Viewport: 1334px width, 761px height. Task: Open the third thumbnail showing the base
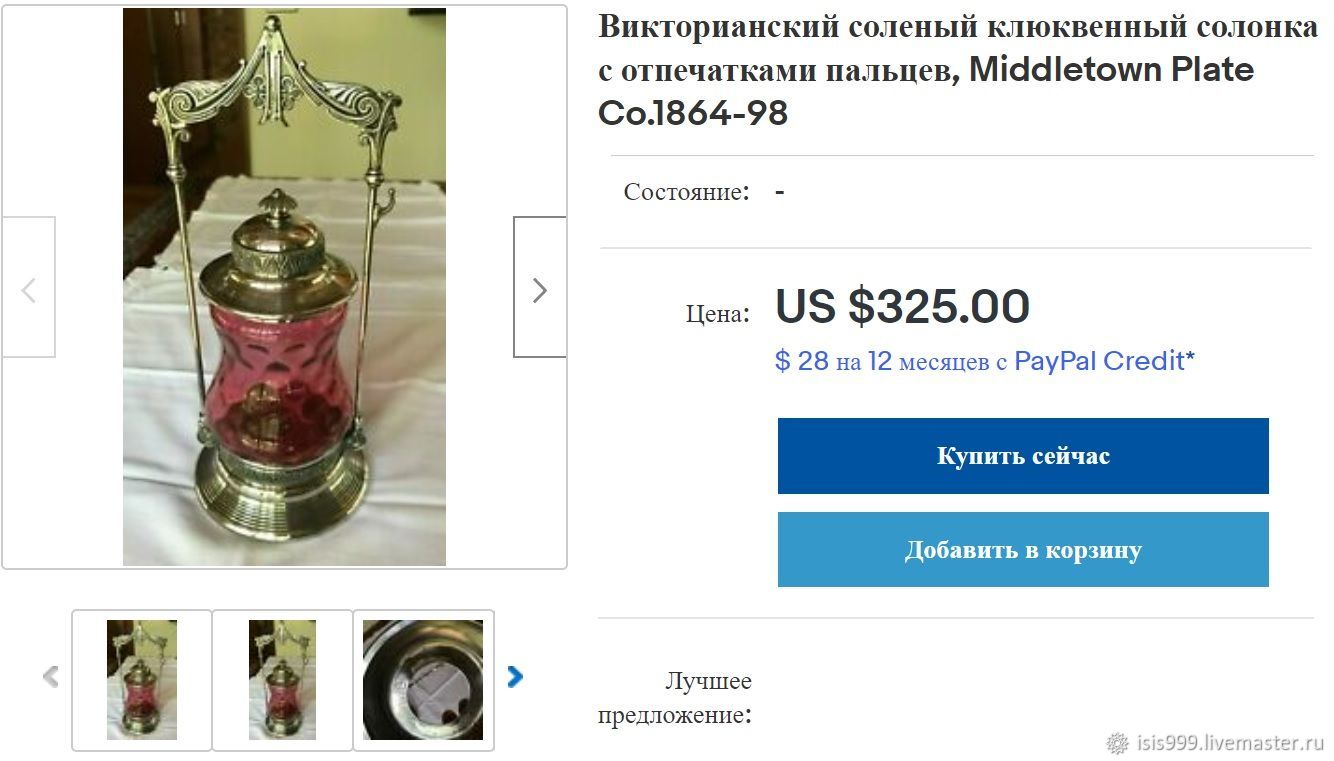point(424,680)
